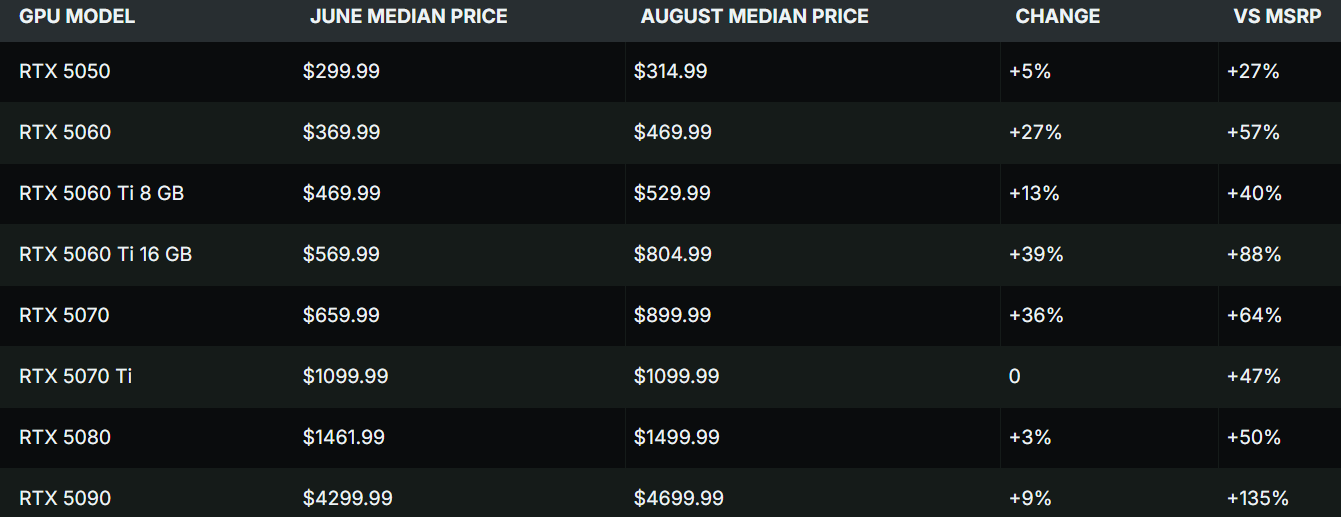Click the +135% VS MSRP value
Viewport: 1341px width, 517px height.
[1257, 498]
